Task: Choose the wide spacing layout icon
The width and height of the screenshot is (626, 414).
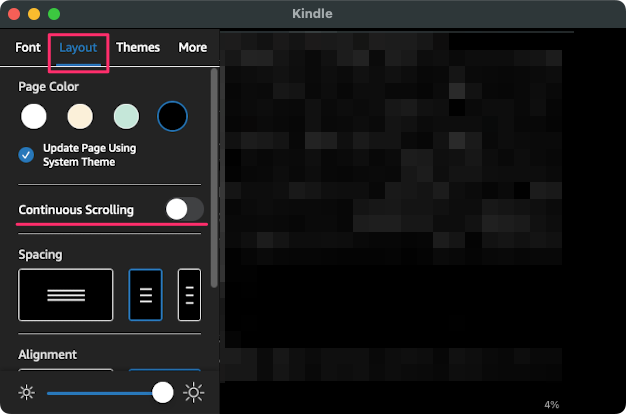Action: [x=66, y=295]
